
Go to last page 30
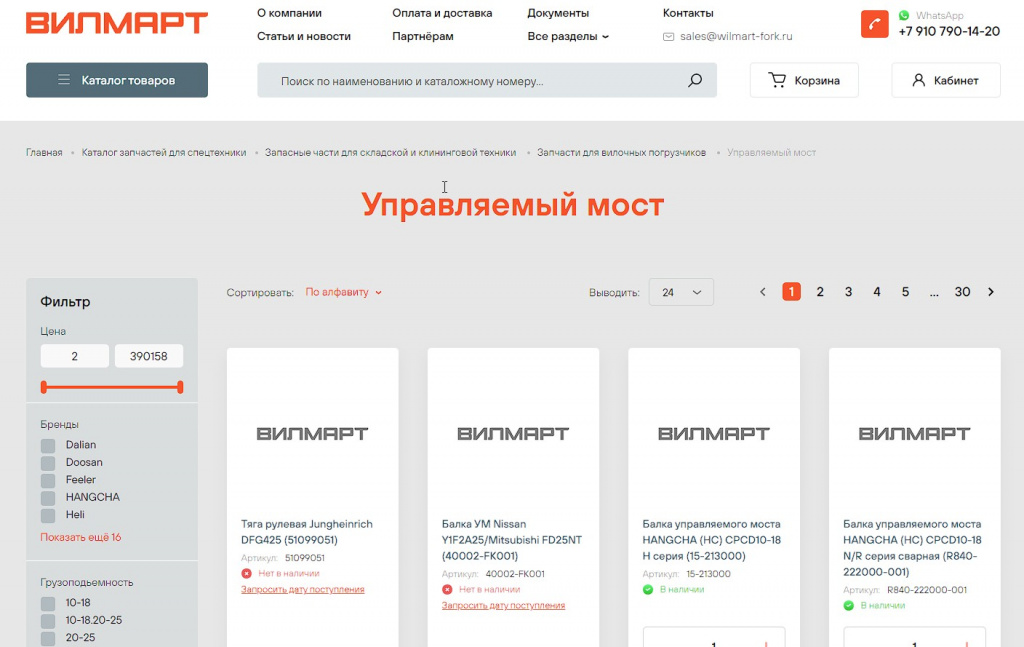pyautogui.click(x=962, y=292)
